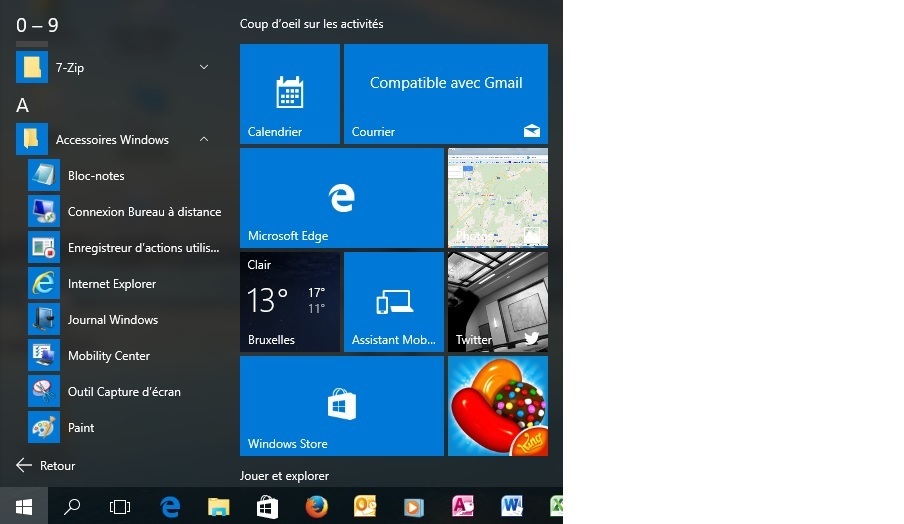Open media player icon in taskbar
This screenshot has width=904, height=524.
tap(413, 507)
